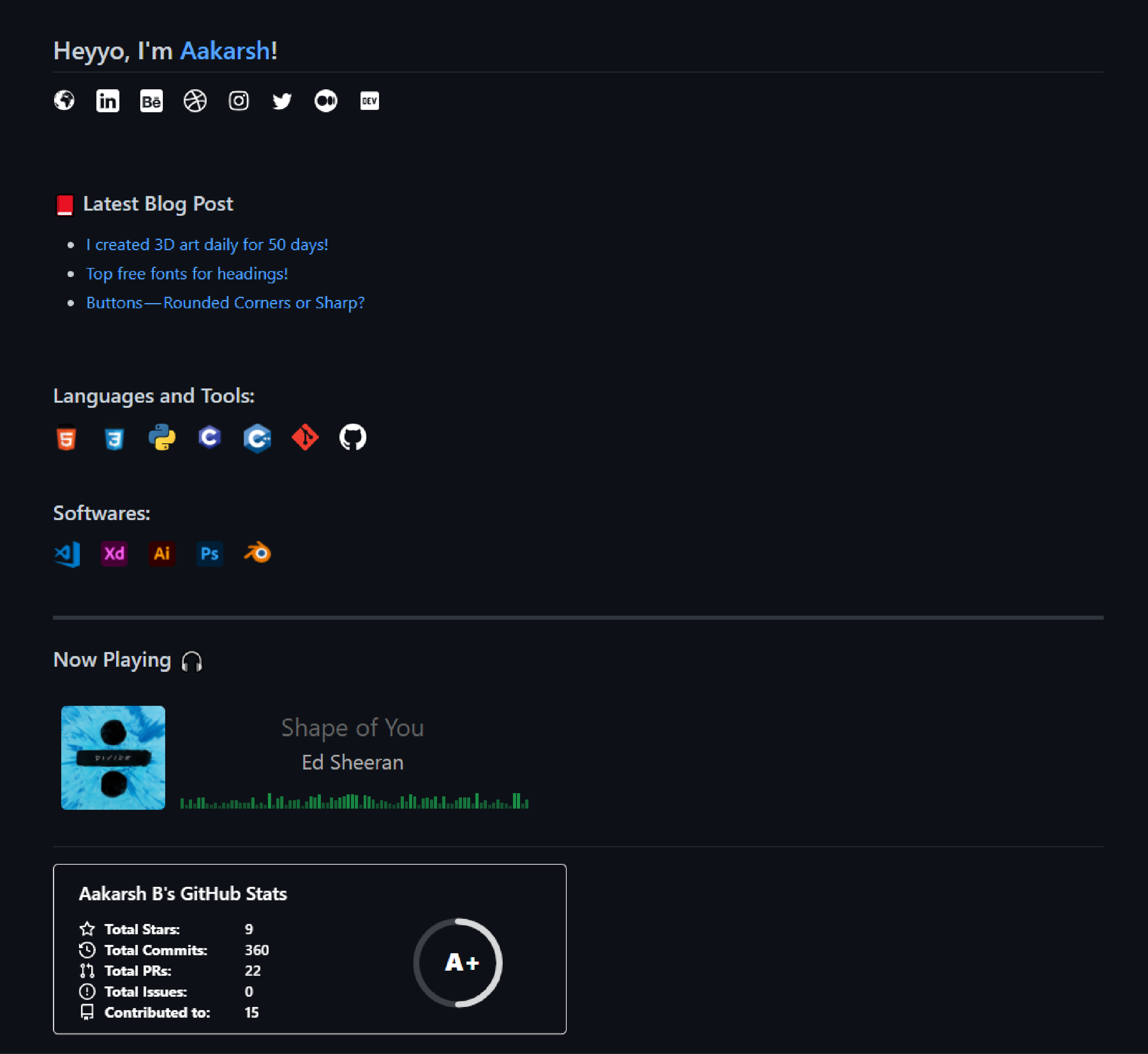This screenshot has width=1148, height=1054.
Task: Open 'I created 3D art daily' post
Action: point(207,245)
